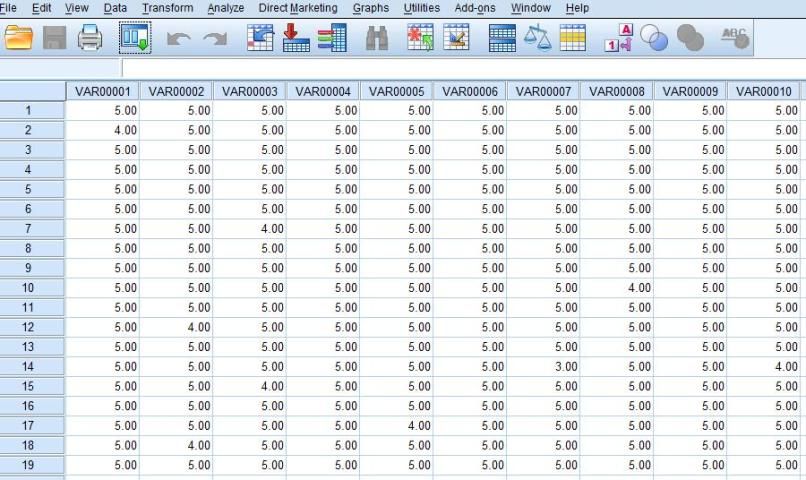Open the Direct Marketing menu
Screen dimensions: 806x480
[298, 8]
